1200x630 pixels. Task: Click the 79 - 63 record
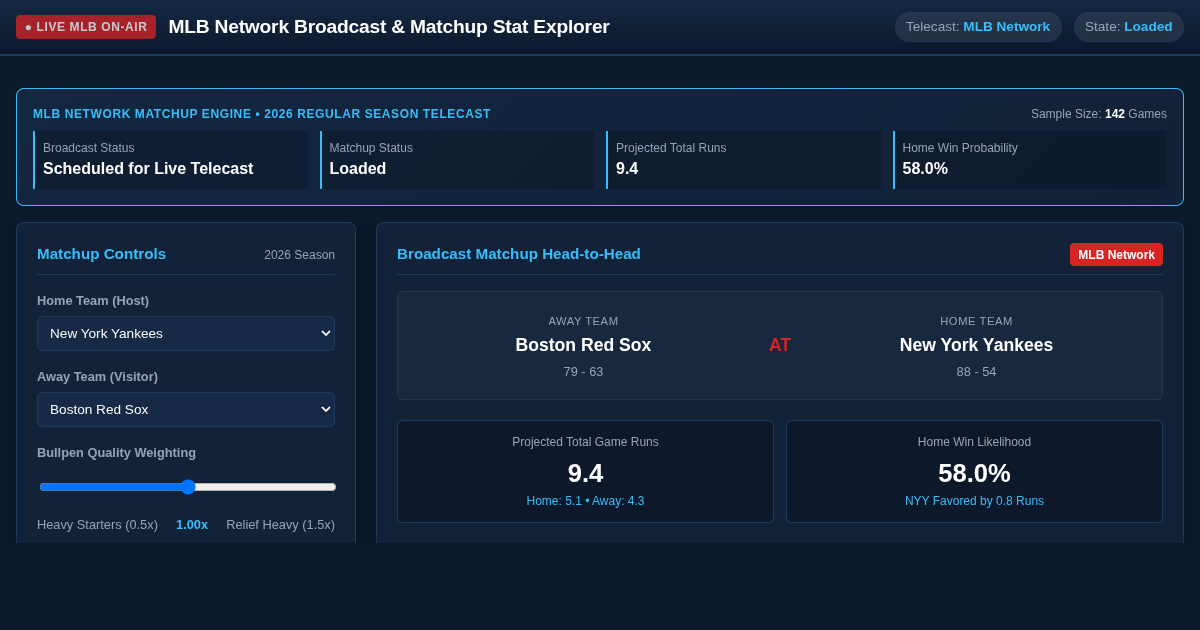(583, 372)
